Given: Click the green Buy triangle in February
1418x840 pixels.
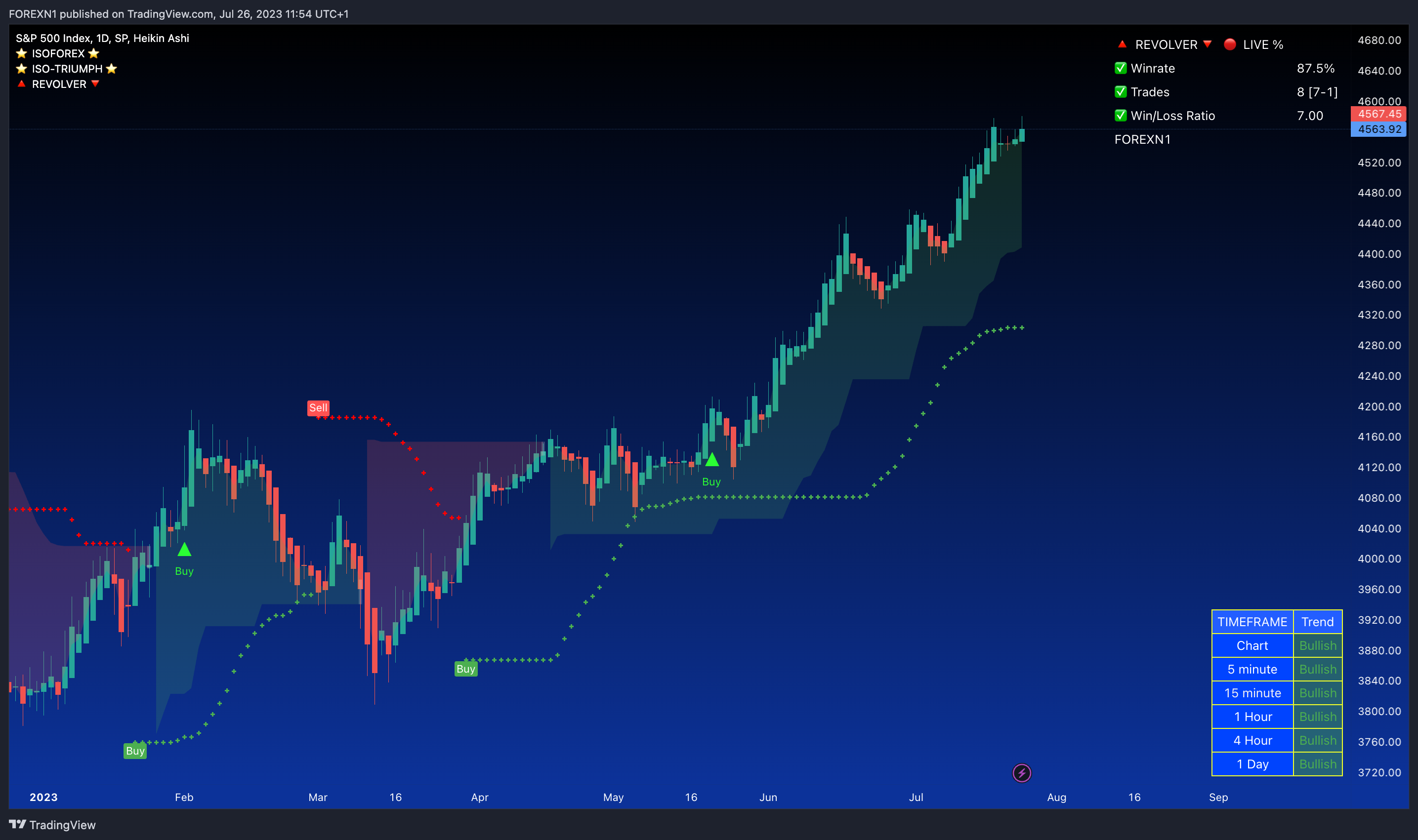Looking at the screenshot, I should click(x=185, y=549).
